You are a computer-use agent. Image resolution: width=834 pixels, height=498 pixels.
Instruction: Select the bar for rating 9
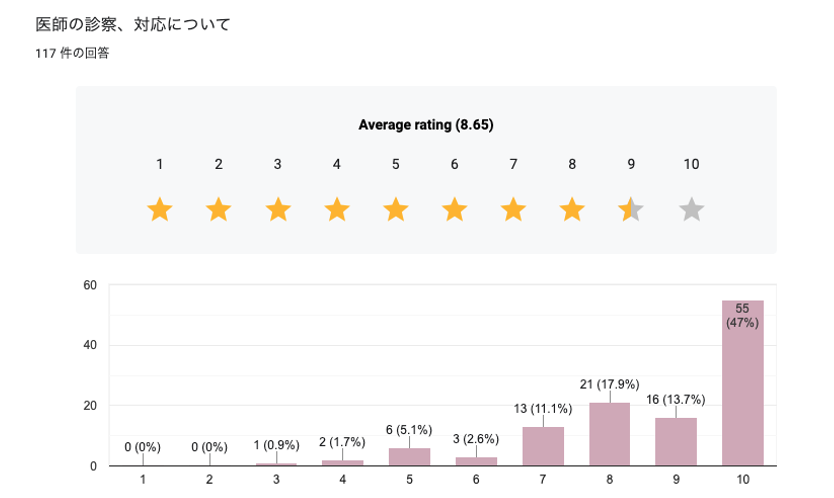click(676, 441)
